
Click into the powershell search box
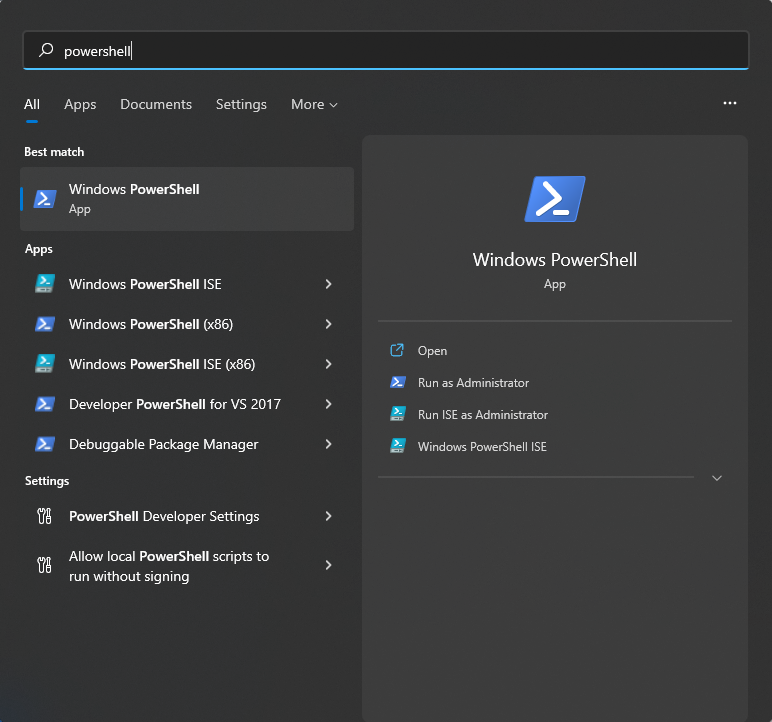(x=386, y=50)
